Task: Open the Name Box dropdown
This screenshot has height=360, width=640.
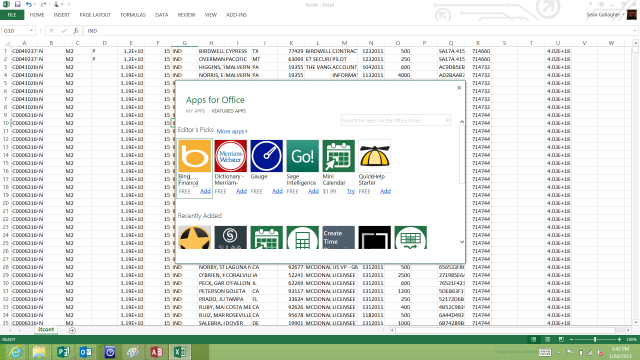Action: point(31,31)
